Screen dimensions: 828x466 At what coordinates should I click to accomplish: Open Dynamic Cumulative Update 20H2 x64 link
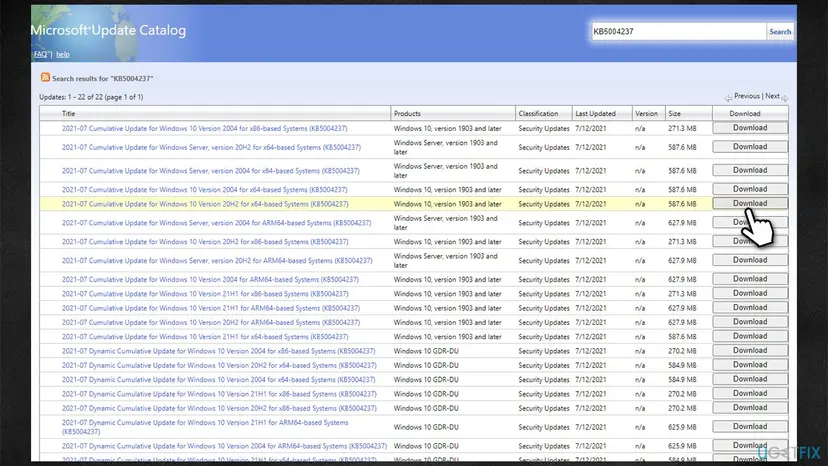(x=219, y=365)
